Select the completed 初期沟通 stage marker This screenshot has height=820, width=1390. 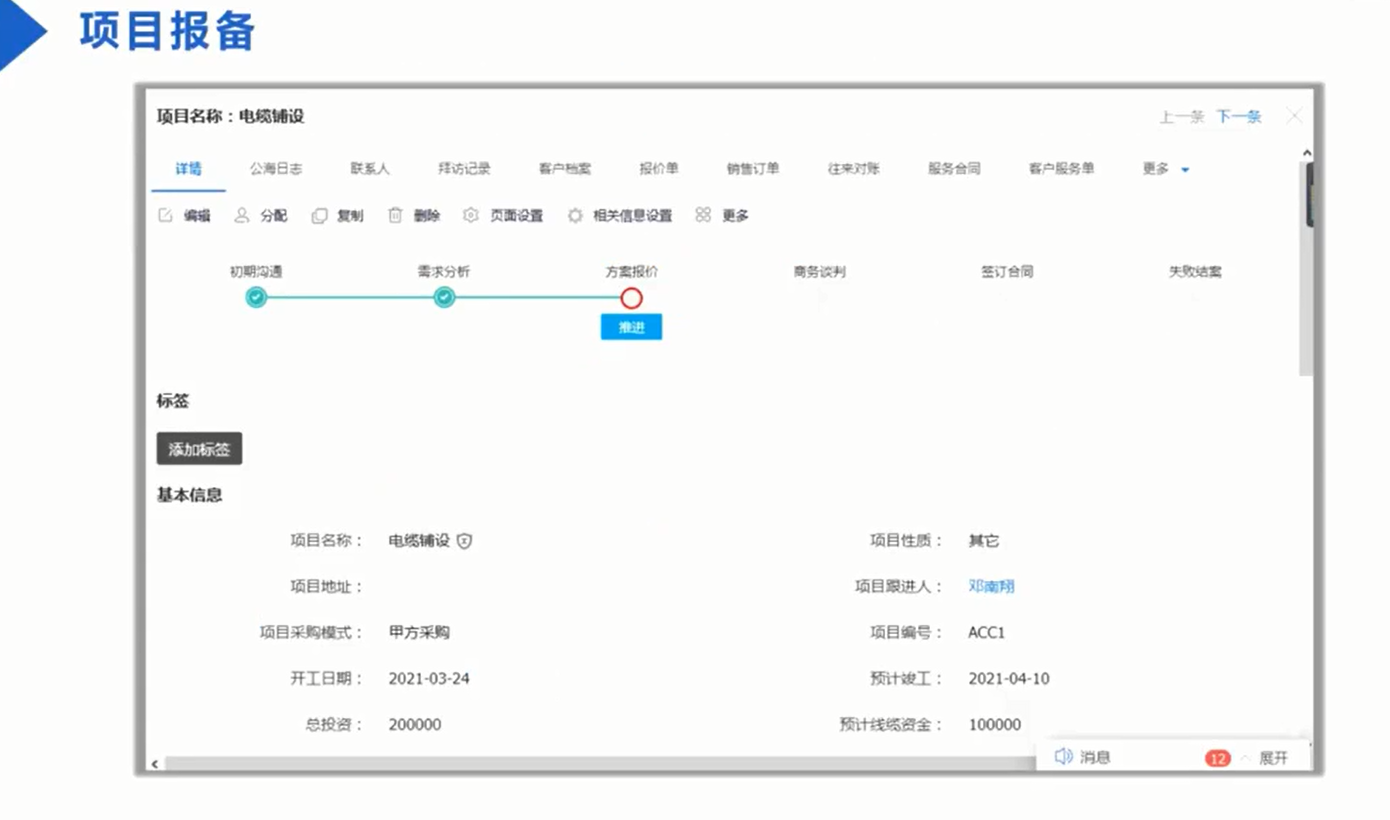(256, 297)
